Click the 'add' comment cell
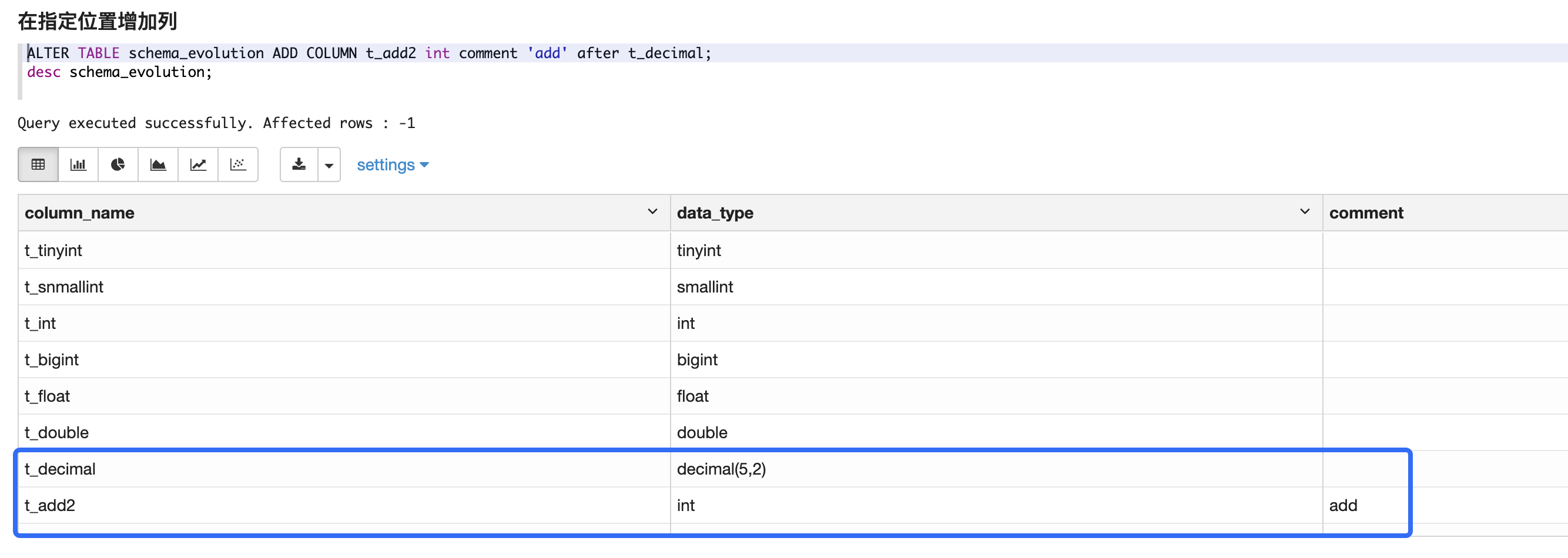 (1343, 505)
